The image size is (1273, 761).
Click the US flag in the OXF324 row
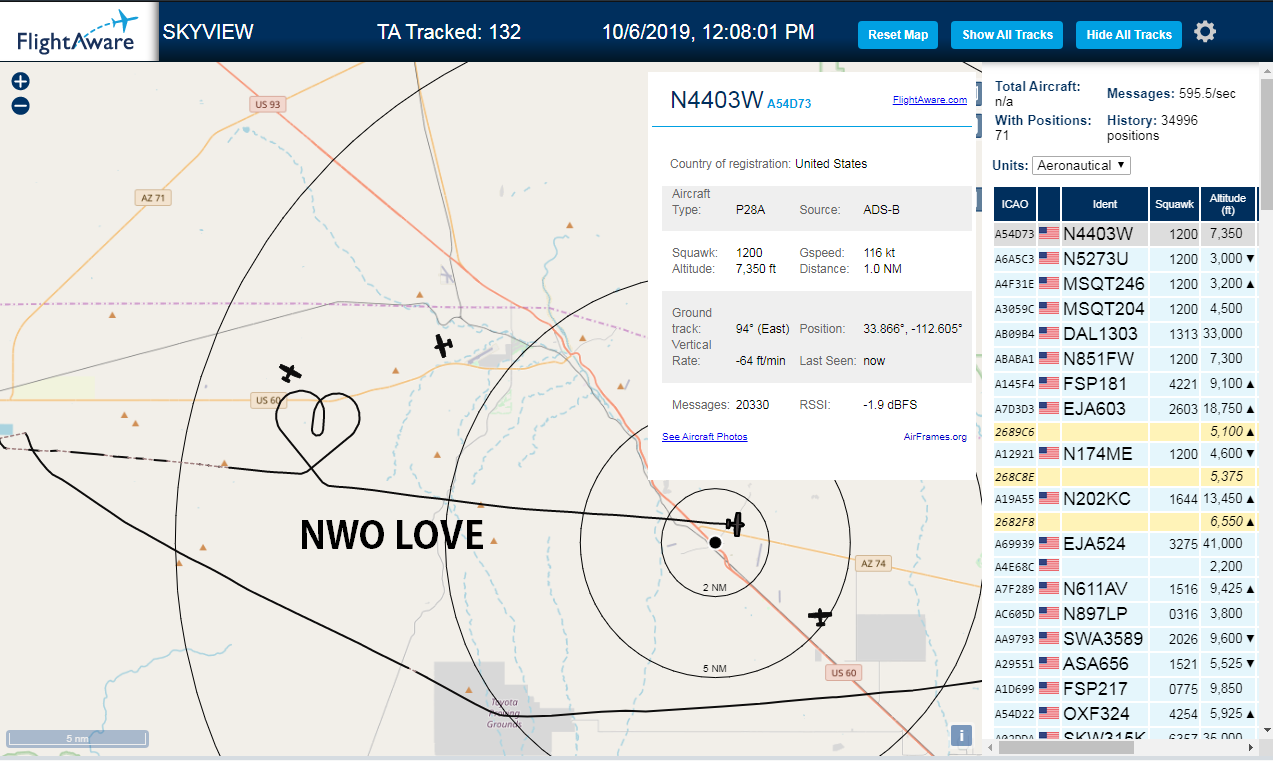[x=1049, y=714]
